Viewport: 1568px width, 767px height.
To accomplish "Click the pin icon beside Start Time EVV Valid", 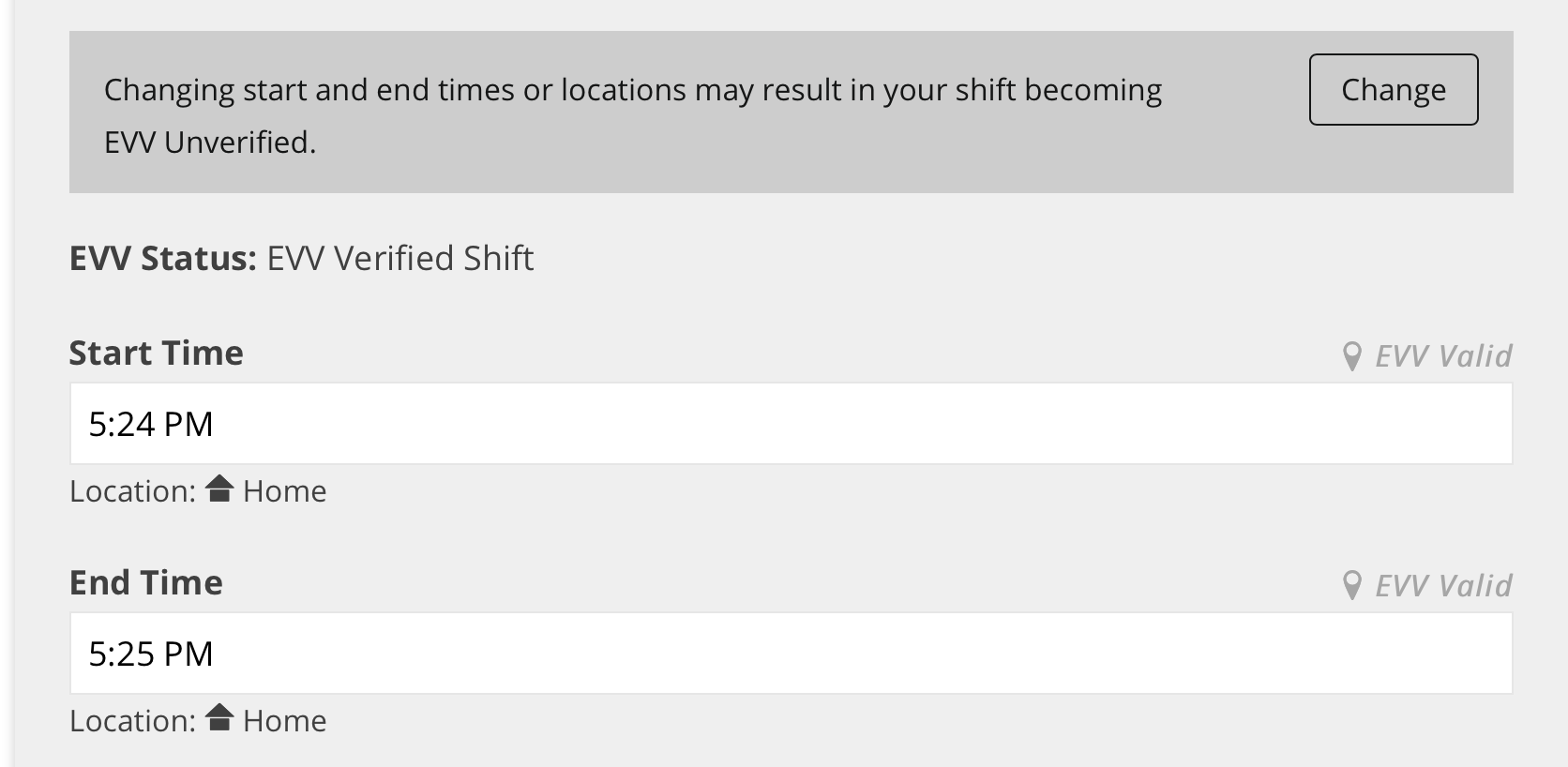I will click(1351, 356).
